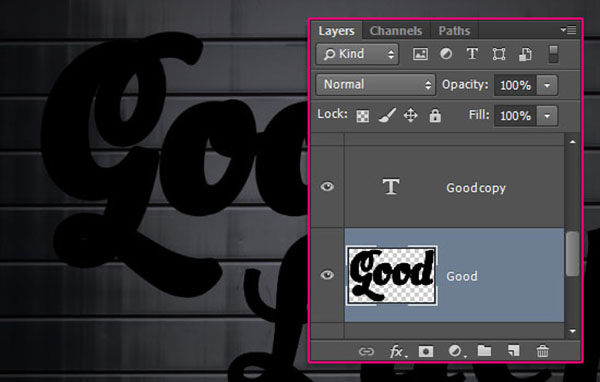Filter for shape layers
The image size is (600, 382).
pyautogui.click(x=499, y=54)
